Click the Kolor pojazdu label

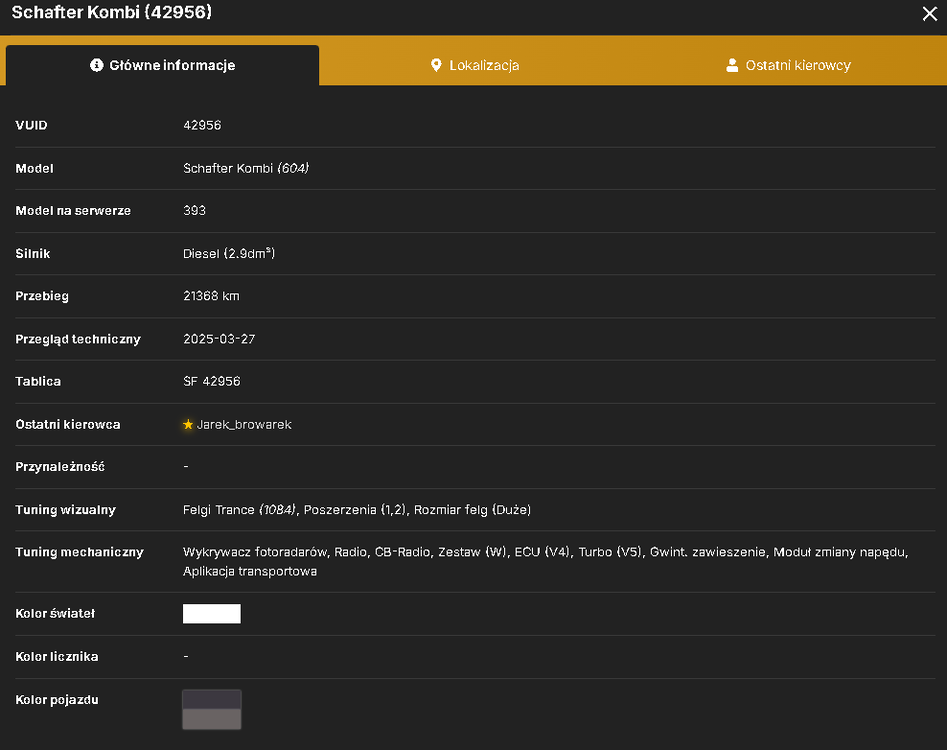click(57, 700)
